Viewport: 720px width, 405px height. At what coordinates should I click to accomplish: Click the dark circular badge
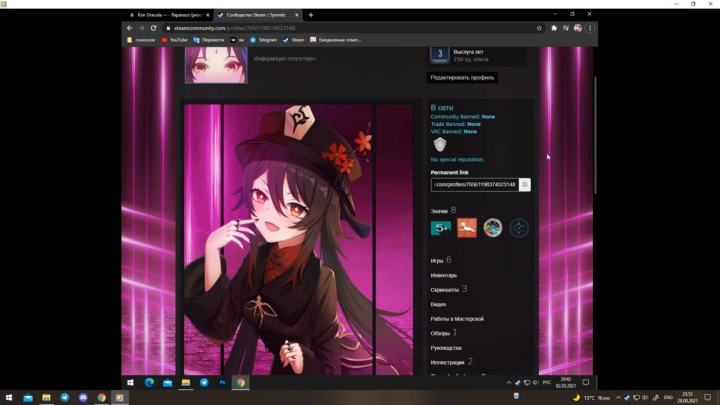(x=519, y=228)
